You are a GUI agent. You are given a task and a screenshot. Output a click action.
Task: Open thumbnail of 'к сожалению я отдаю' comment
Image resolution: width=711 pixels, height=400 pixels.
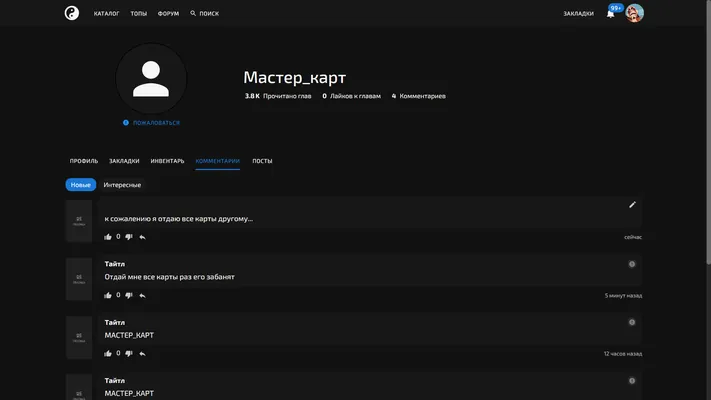79,221
